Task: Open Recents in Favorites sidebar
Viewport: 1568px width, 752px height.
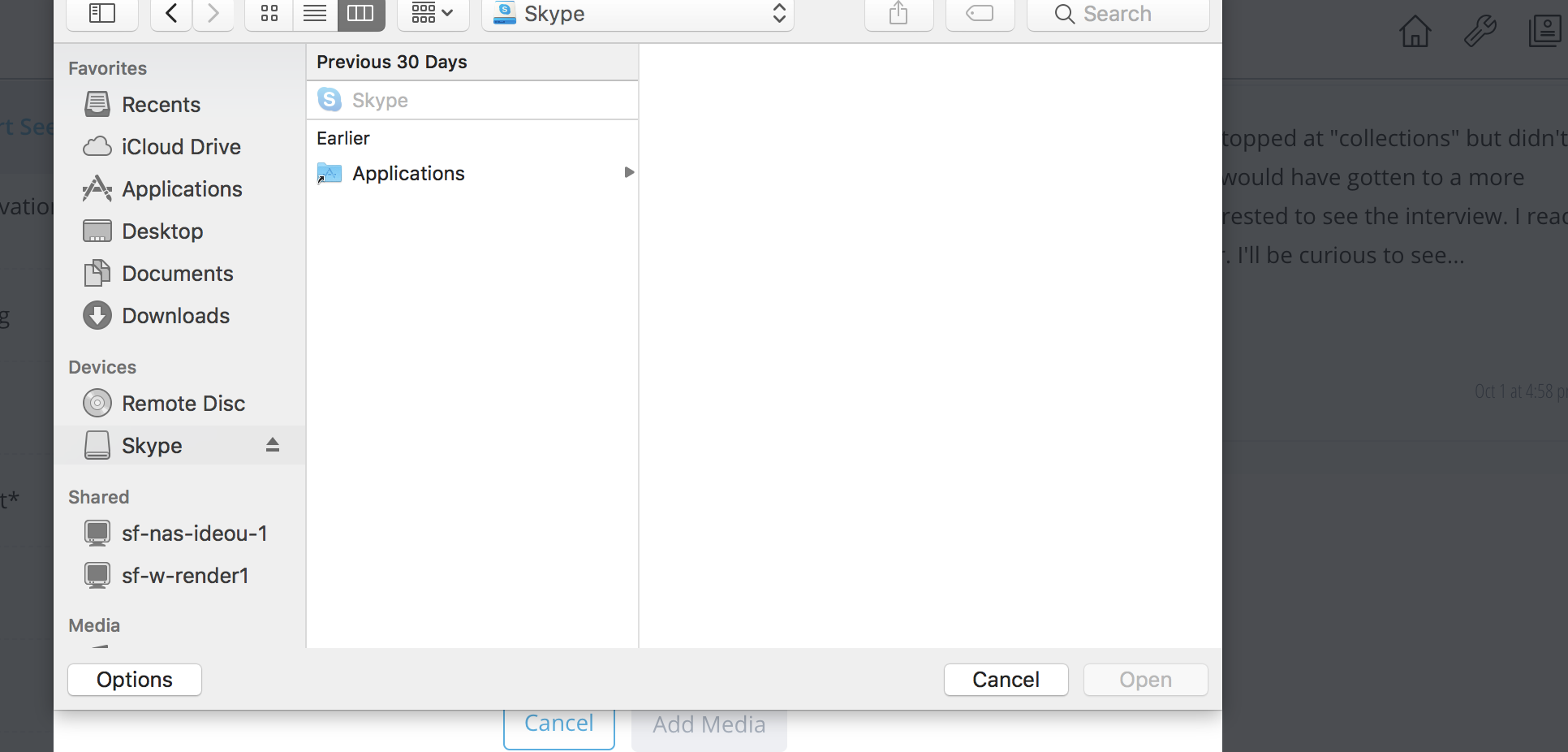Action: 161,105
